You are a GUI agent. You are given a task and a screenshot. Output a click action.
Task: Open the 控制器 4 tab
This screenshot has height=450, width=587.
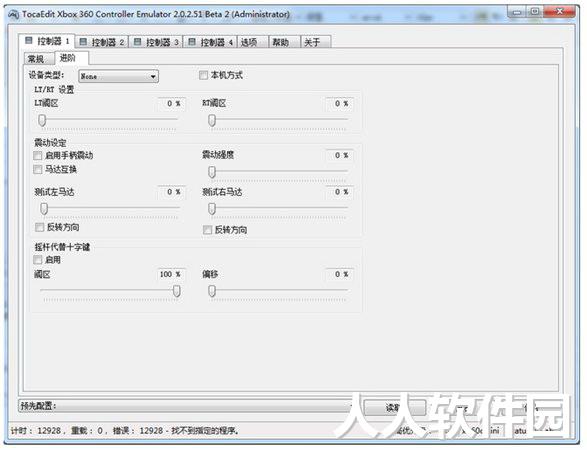[210, 42]
